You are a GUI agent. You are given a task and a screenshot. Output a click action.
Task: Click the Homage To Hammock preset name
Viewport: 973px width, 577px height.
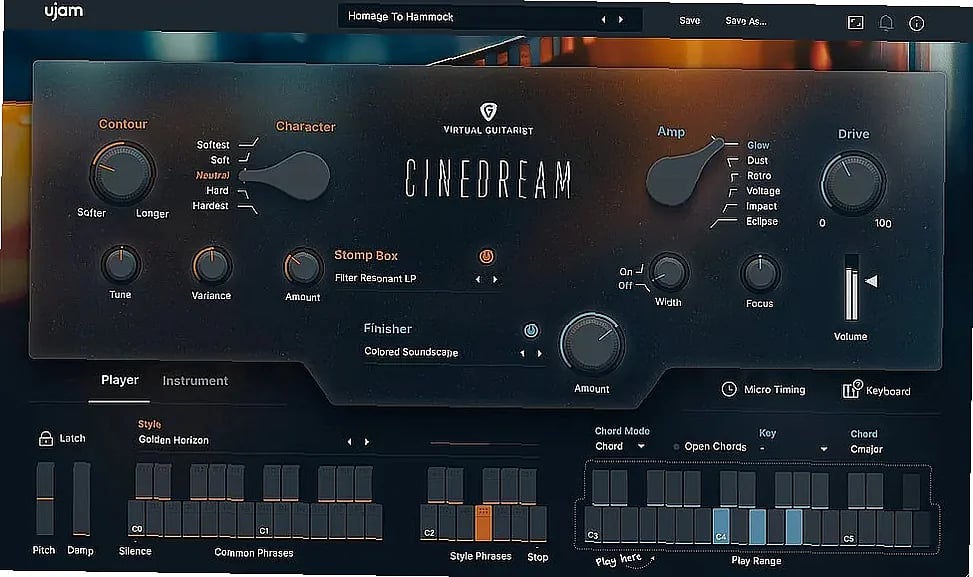coord(400,17)
